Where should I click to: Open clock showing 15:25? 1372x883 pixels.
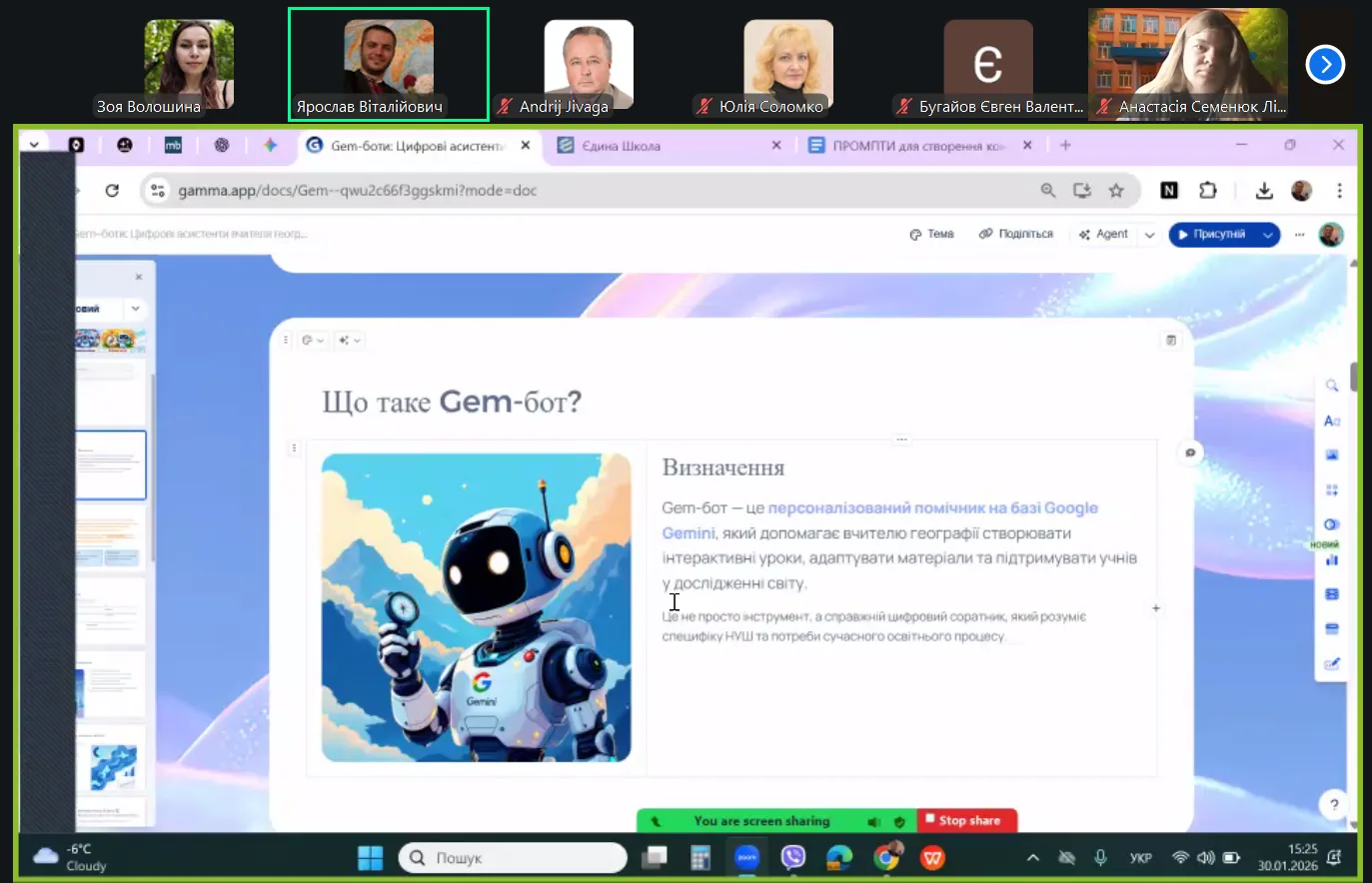1288,857
